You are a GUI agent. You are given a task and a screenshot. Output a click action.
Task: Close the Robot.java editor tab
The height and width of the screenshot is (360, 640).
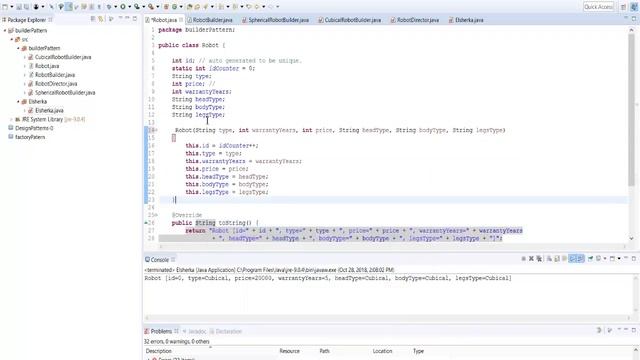pyautogui.click(x=181, y=20)
